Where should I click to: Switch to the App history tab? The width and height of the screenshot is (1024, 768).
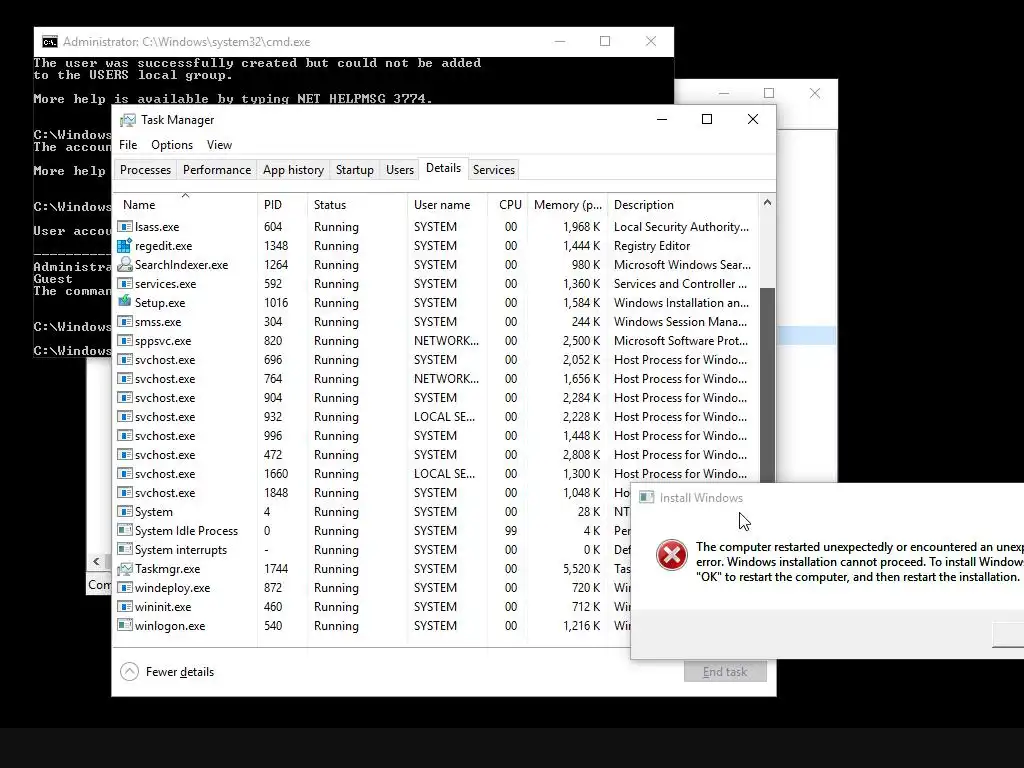(x=293, y=170)
